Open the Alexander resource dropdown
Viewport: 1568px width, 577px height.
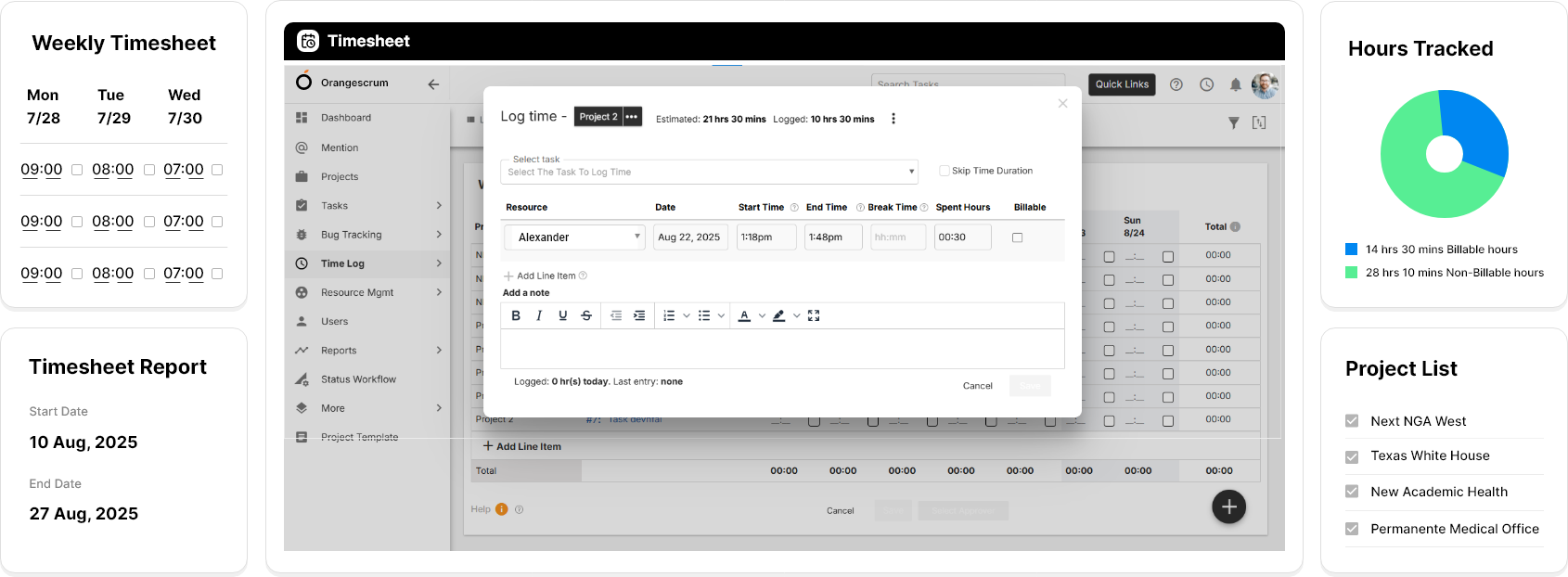click(x=574, y=237)
